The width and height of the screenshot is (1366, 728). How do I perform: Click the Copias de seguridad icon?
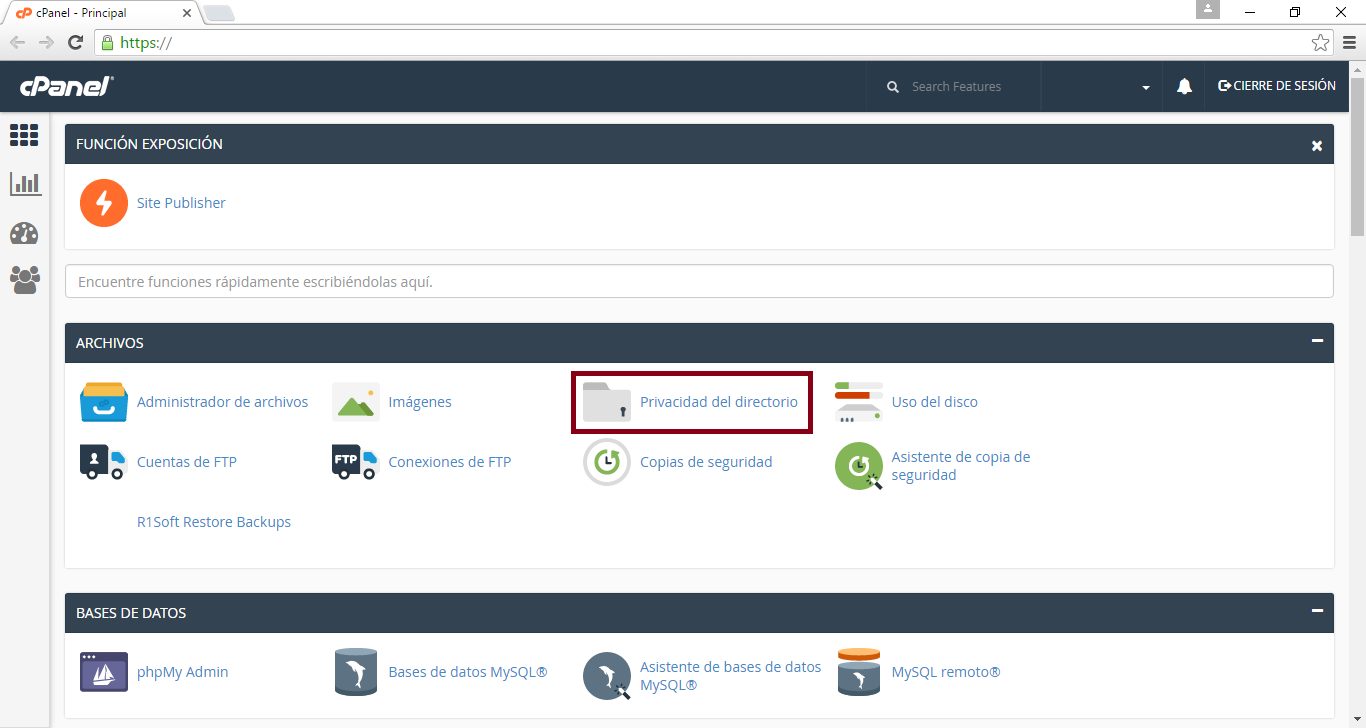point(607,462)
